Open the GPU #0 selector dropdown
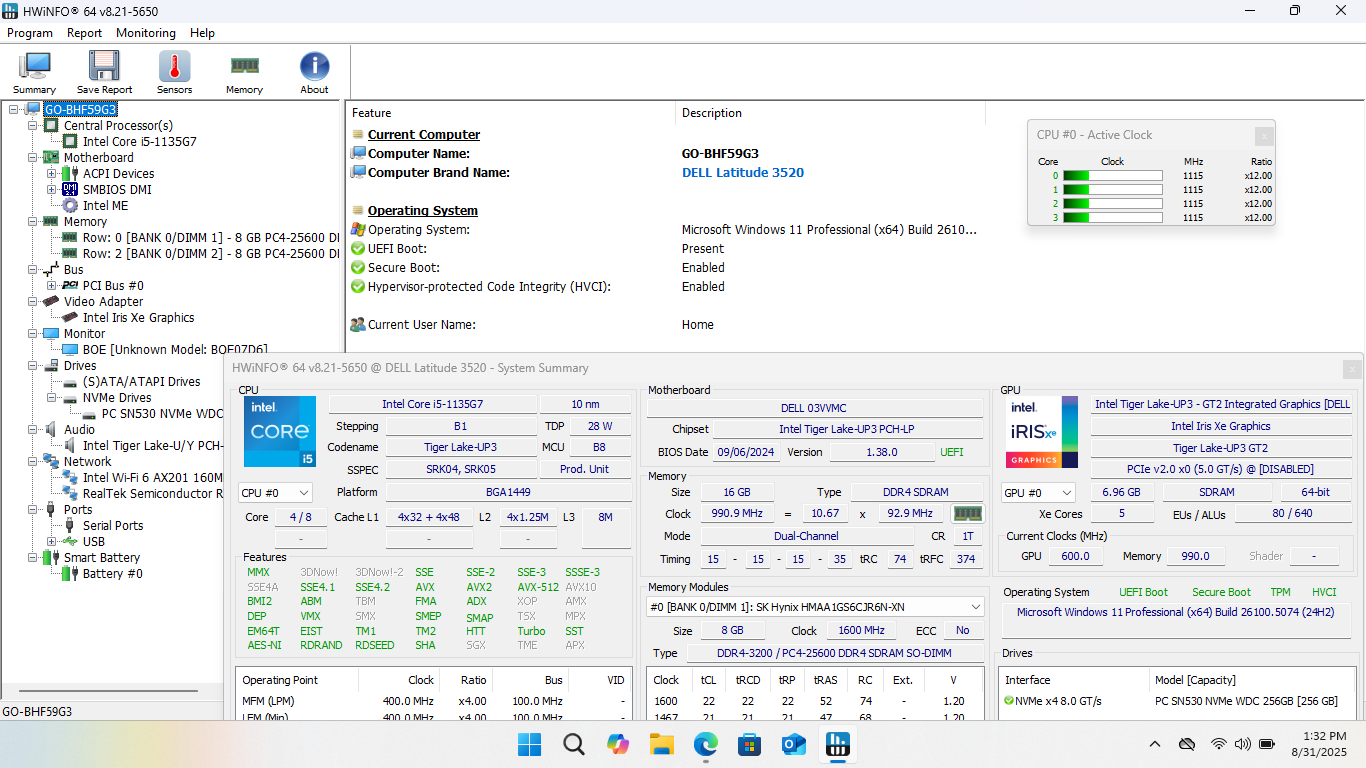 click(x=1038, y=492)
